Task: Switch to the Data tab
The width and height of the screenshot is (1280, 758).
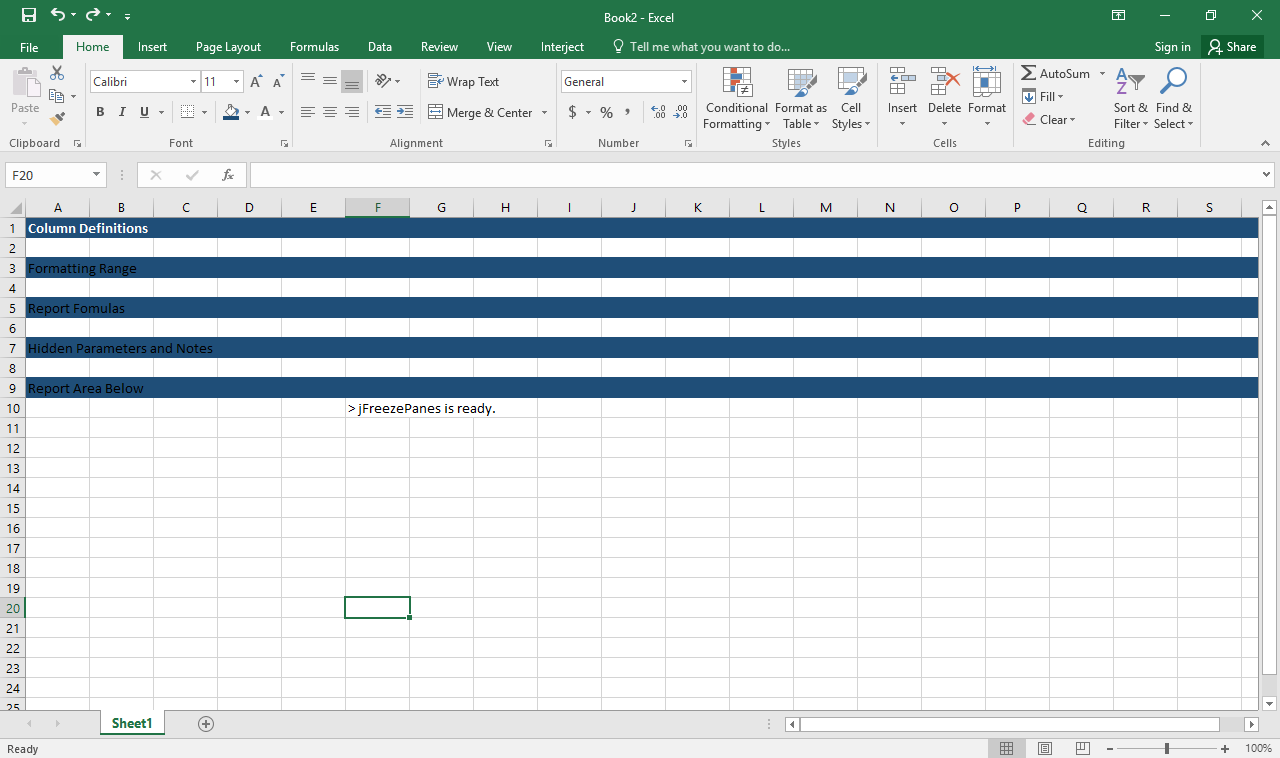Action: click(379, 47)
